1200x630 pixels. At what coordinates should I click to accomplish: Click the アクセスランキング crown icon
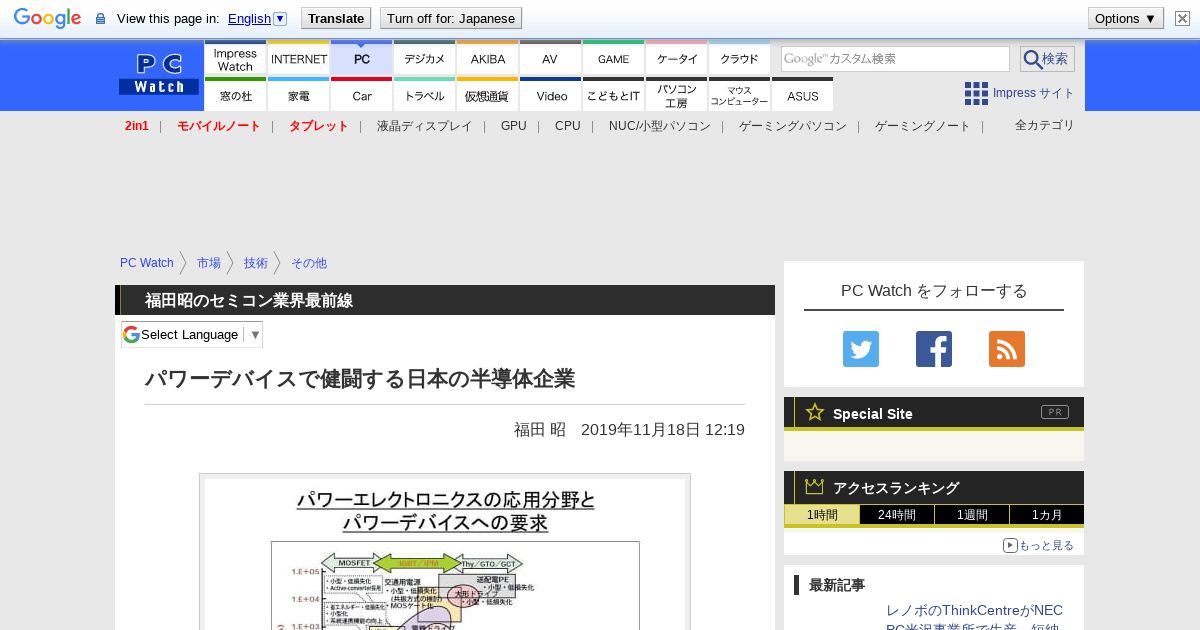(815, 487)
